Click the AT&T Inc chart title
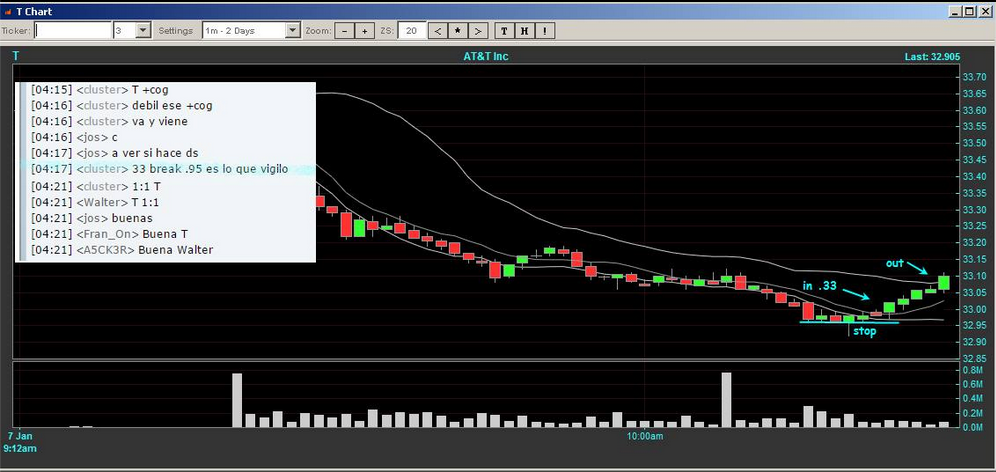996x472 pixels. [485, 57]
